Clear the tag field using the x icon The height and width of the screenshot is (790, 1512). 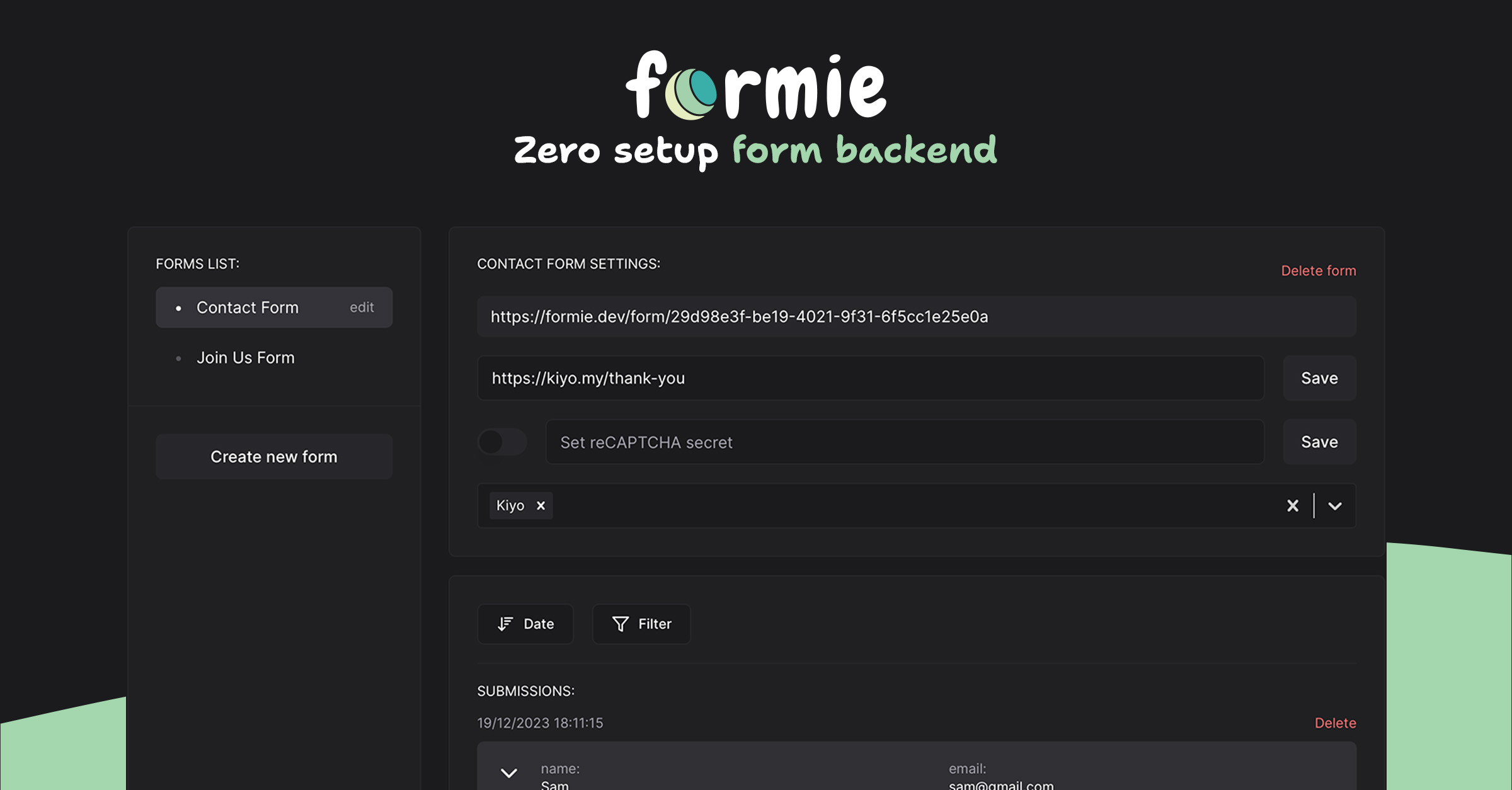coord(1293,505)
